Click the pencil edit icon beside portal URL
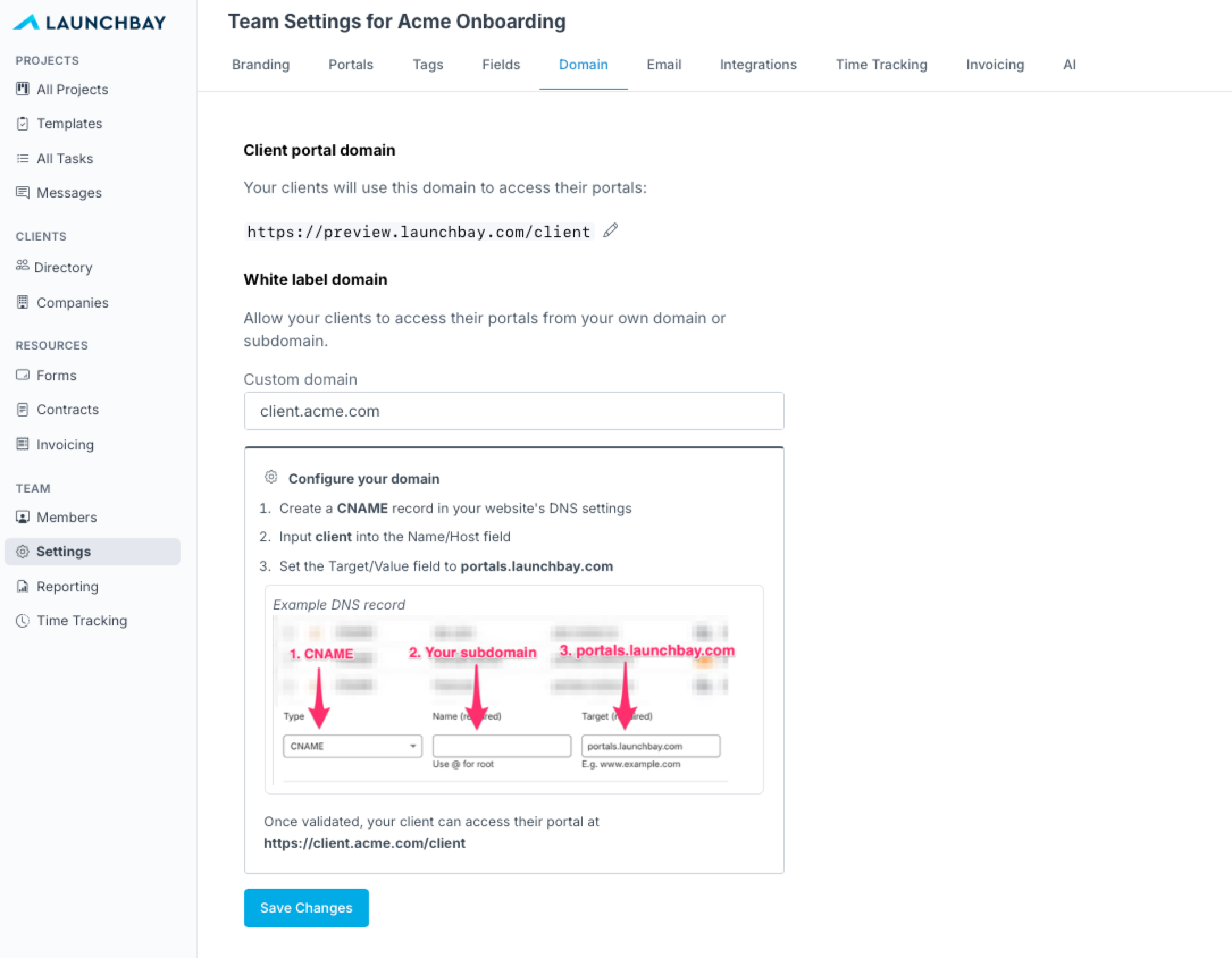The image size is (1232, 958). [610, 230]
